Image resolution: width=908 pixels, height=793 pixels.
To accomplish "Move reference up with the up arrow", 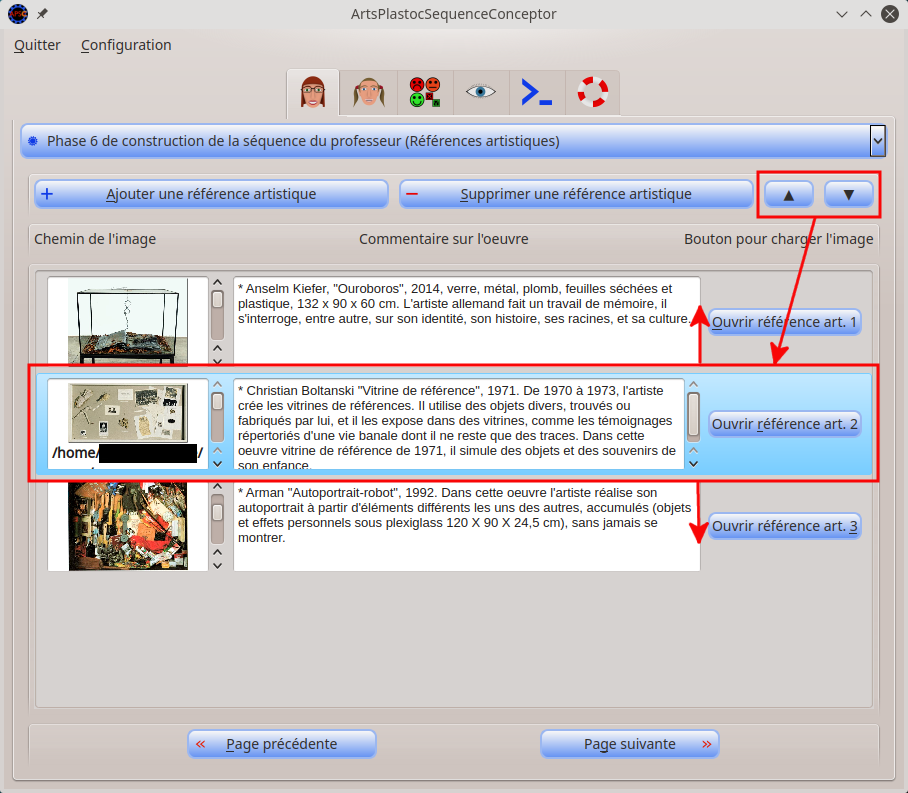I will coord(789,195).
